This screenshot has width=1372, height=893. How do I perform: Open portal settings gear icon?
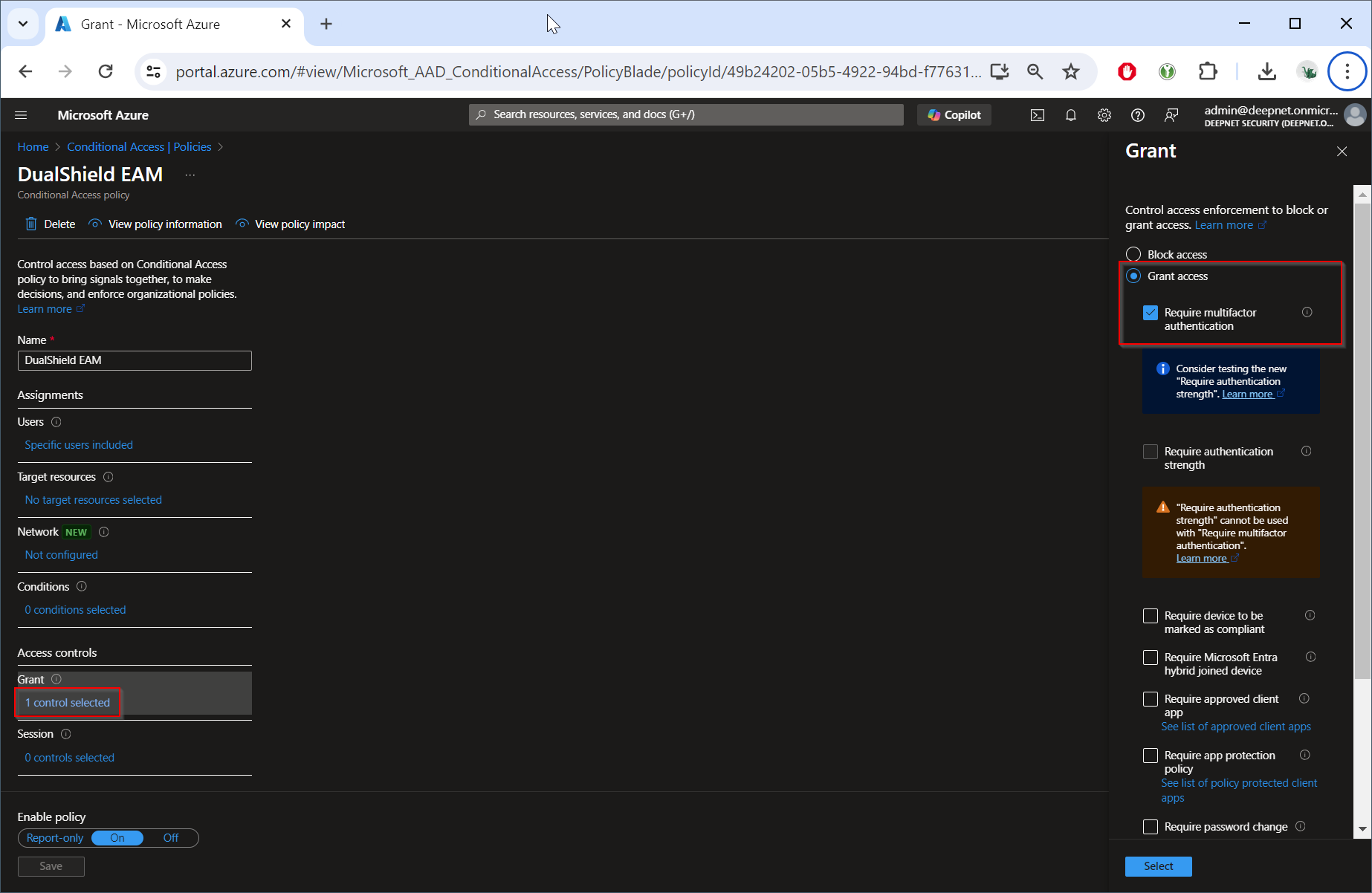[1104, 115]
